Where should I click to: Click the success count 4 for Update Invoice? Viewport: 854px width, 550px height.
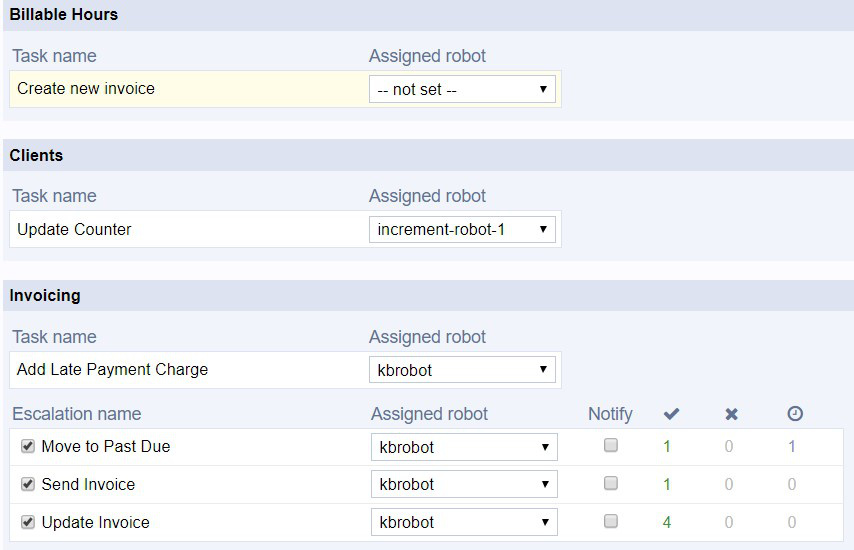667,522
